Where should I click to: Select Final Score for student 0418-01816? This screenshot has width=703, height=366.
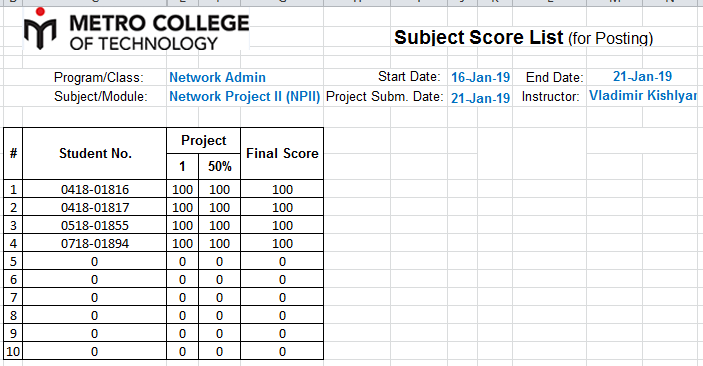coord(282,189)
